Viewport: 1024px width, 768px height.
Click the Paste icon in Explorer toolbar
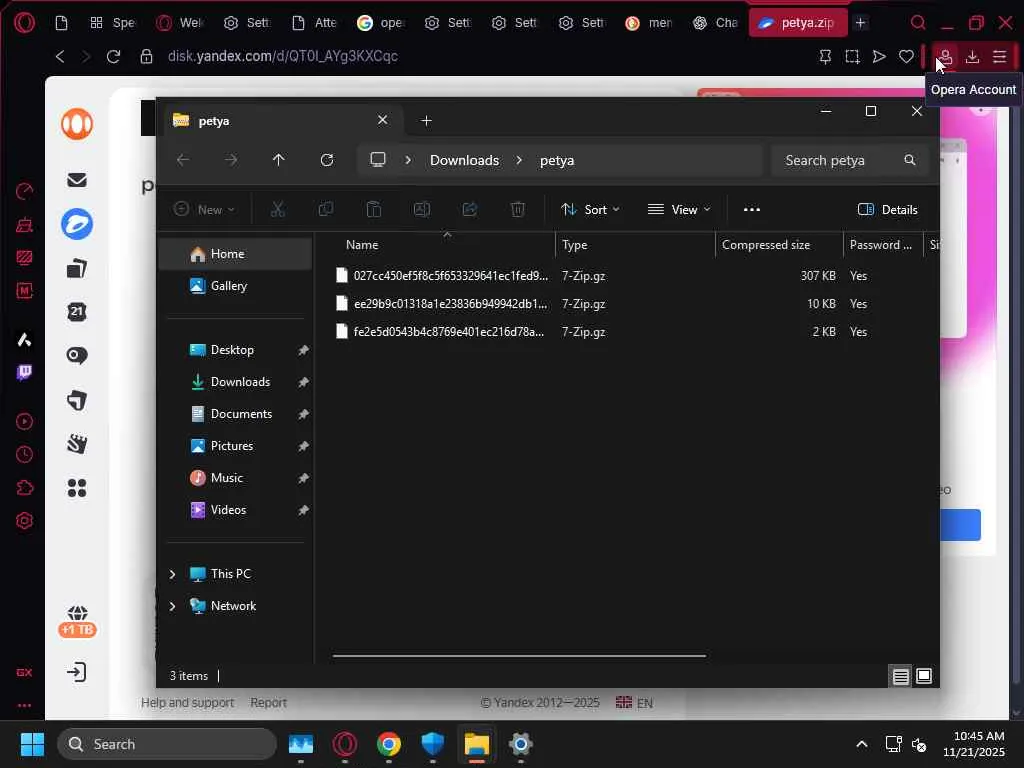pos(374,210)
